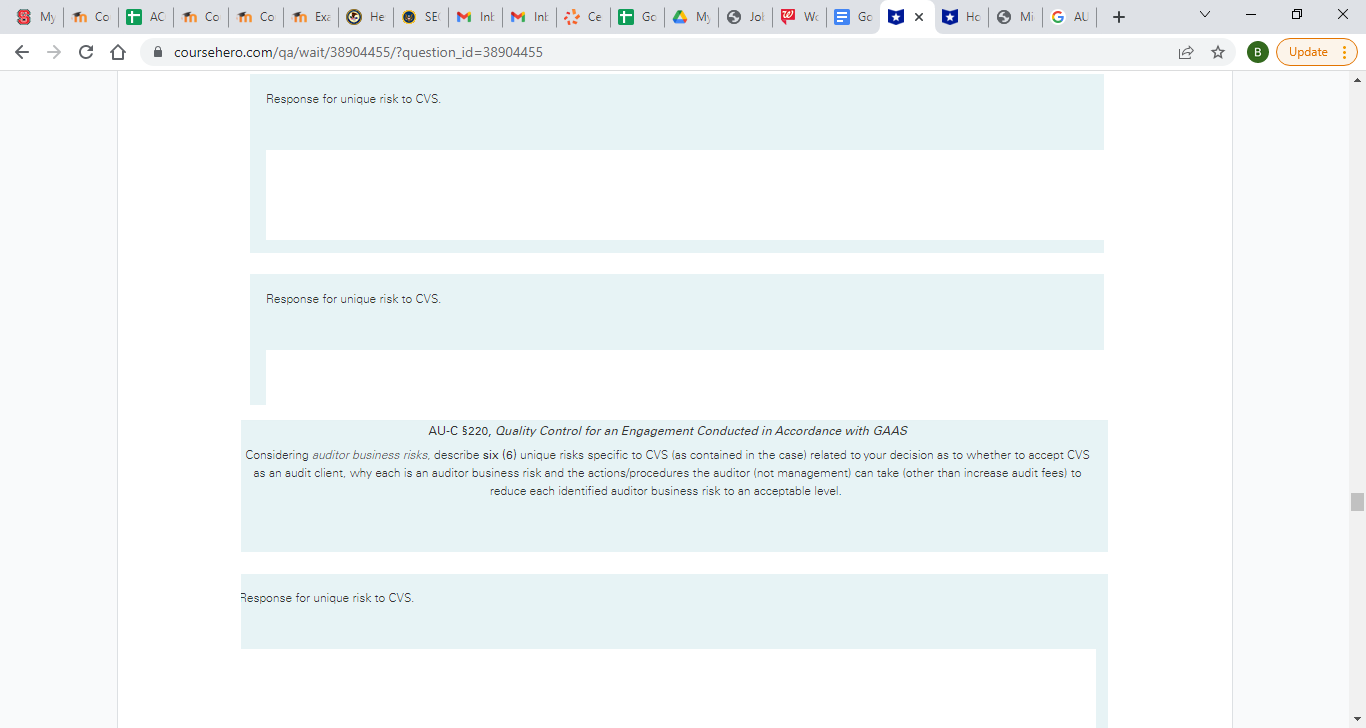Switch to the 'AC' spreadsheet tab
Screen dimensions: 1366x728
point(145,17)
